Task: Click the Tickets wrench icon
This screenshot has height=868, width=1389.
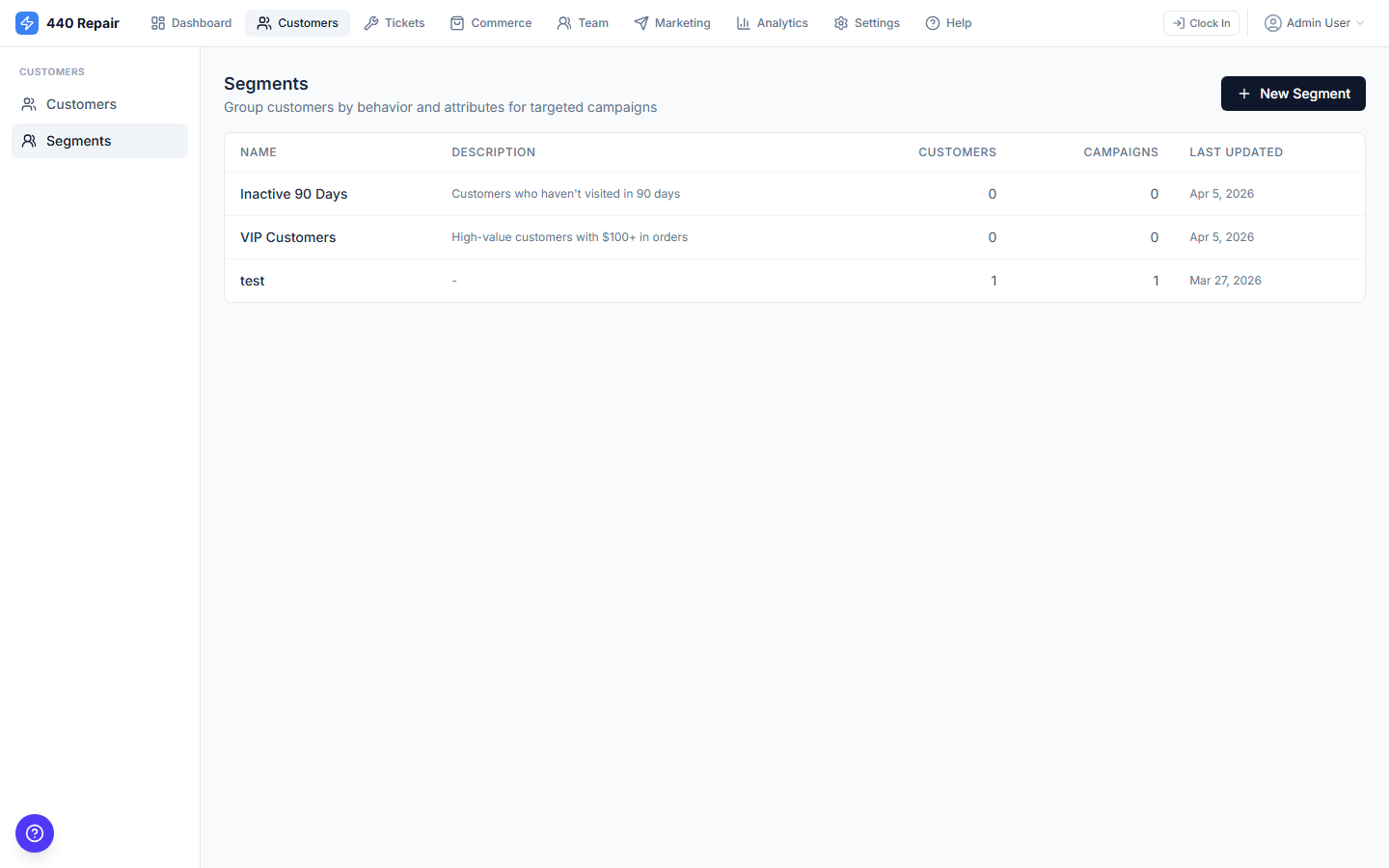Action: point(371,23)
